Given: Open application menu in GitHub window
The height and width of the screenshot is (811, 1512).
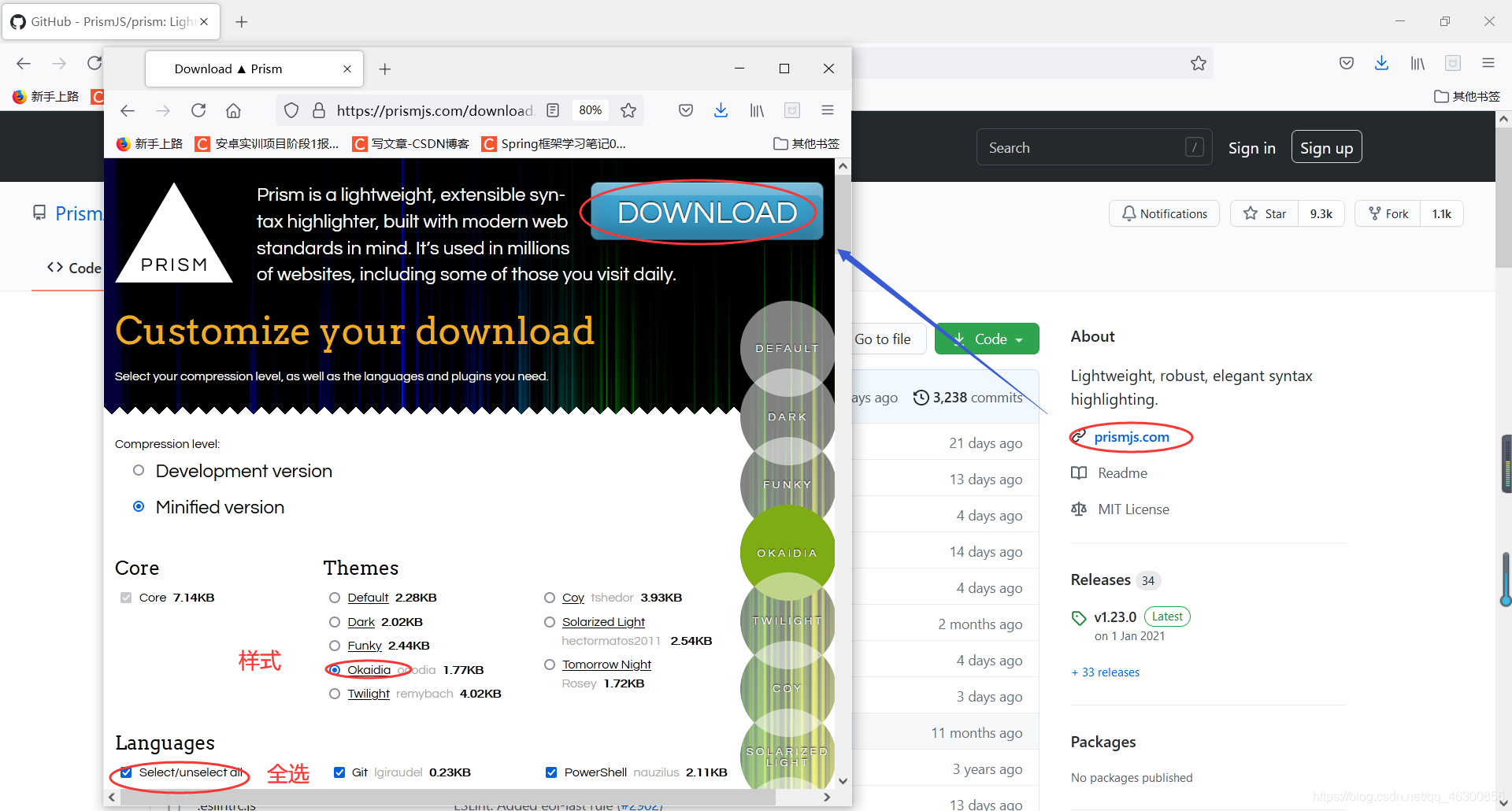Looking at the screenshot, I should [1488, 63].
